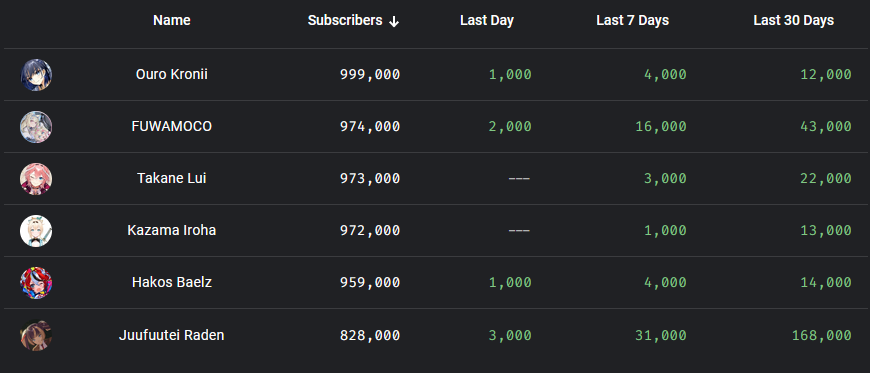Sort by the Last Day column
Viewport: 870px width, 373px height.
(487, 21)
